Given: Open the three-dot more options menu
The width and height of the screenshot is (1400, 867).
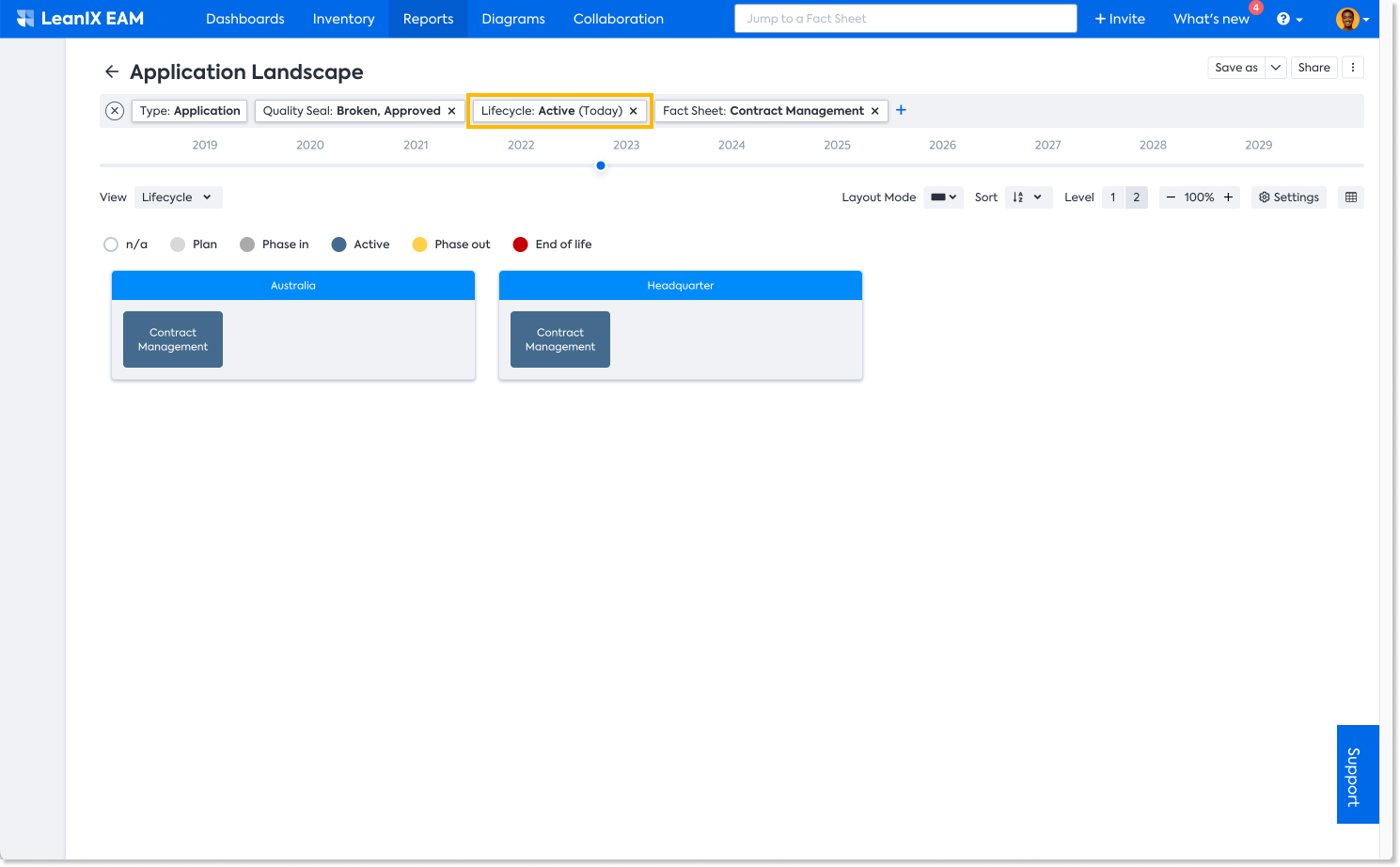Looking at the screenshot, I should 1353,68.
